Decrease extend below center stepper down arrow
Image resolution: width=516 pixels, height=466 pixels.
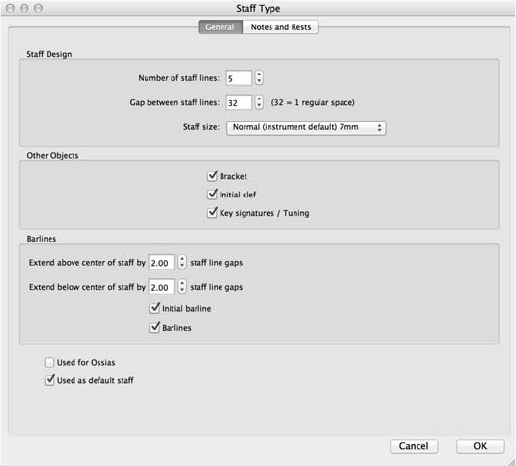(x=181, y=290)
